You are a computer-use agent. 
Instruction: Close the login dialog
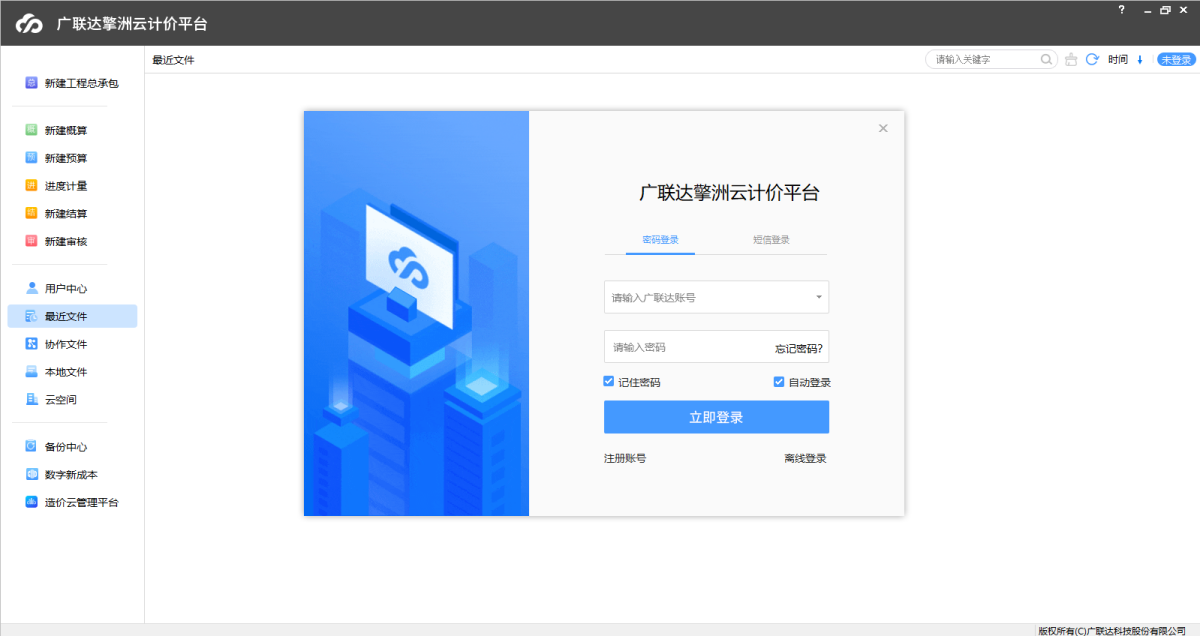pyautogui.click(x=883, y=128)
